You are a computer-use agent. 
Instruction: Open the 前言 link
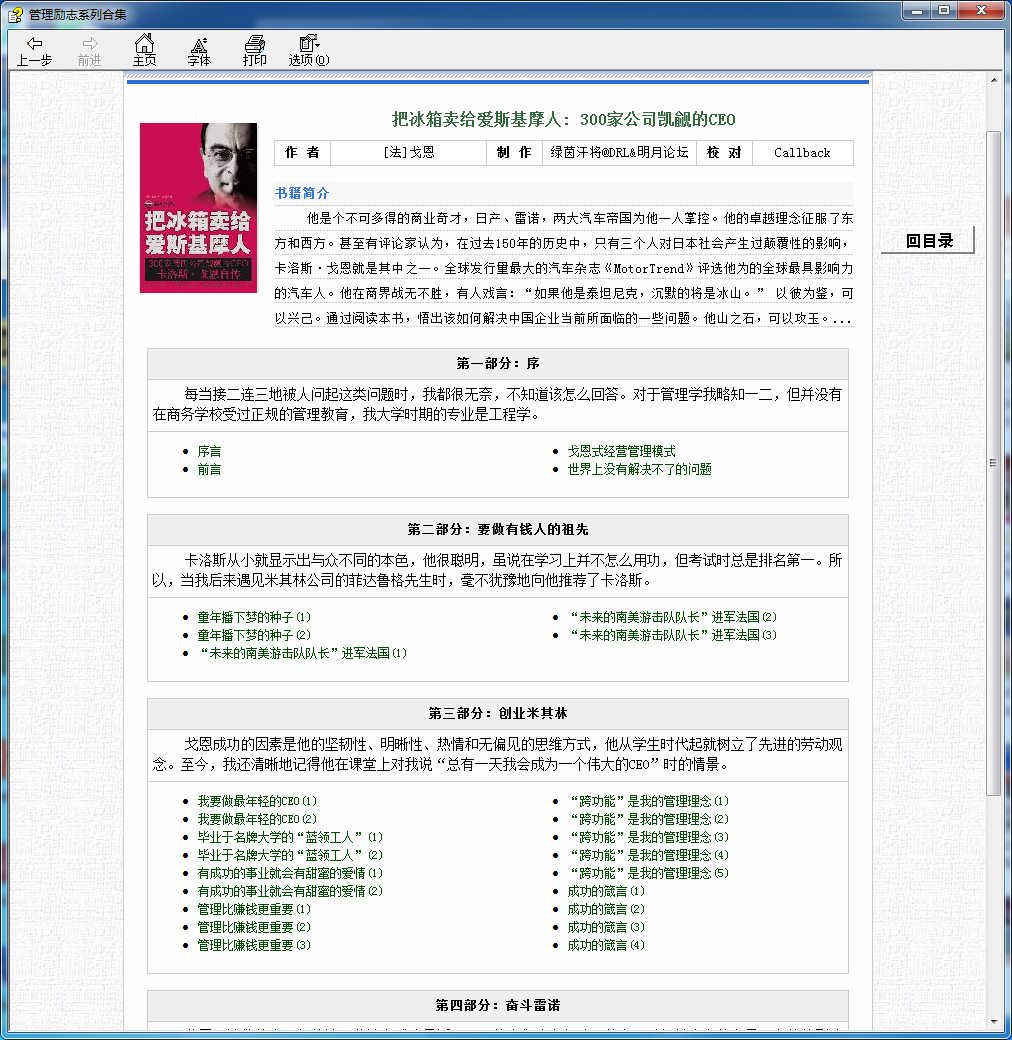point(209,469)
